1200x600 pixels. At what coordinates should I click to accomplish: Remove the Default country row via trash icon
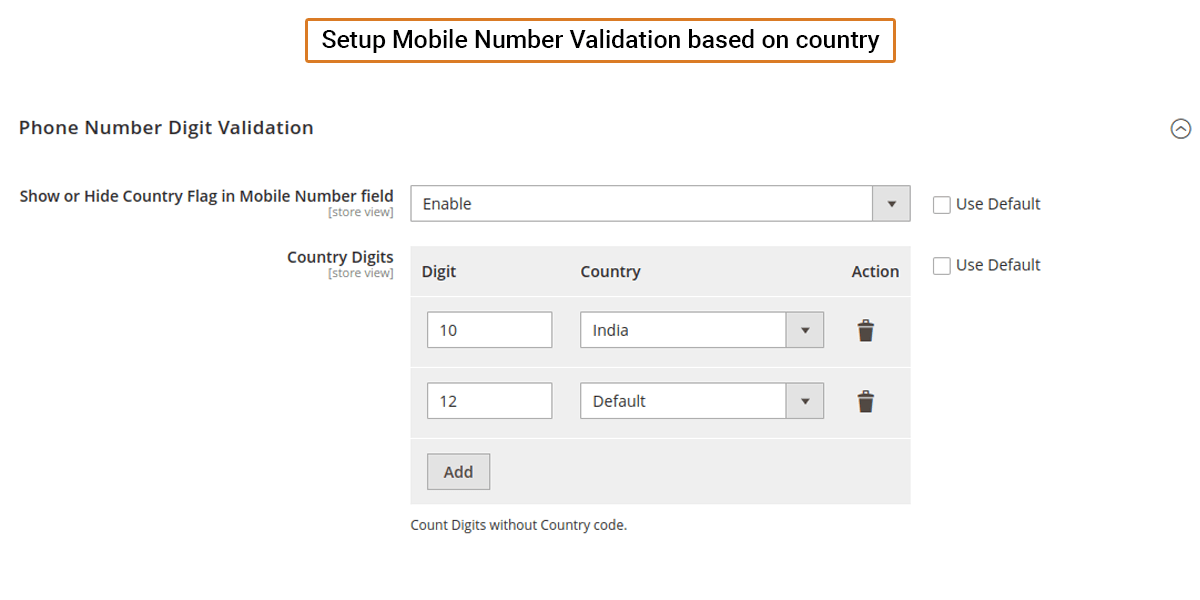point(866,402)
